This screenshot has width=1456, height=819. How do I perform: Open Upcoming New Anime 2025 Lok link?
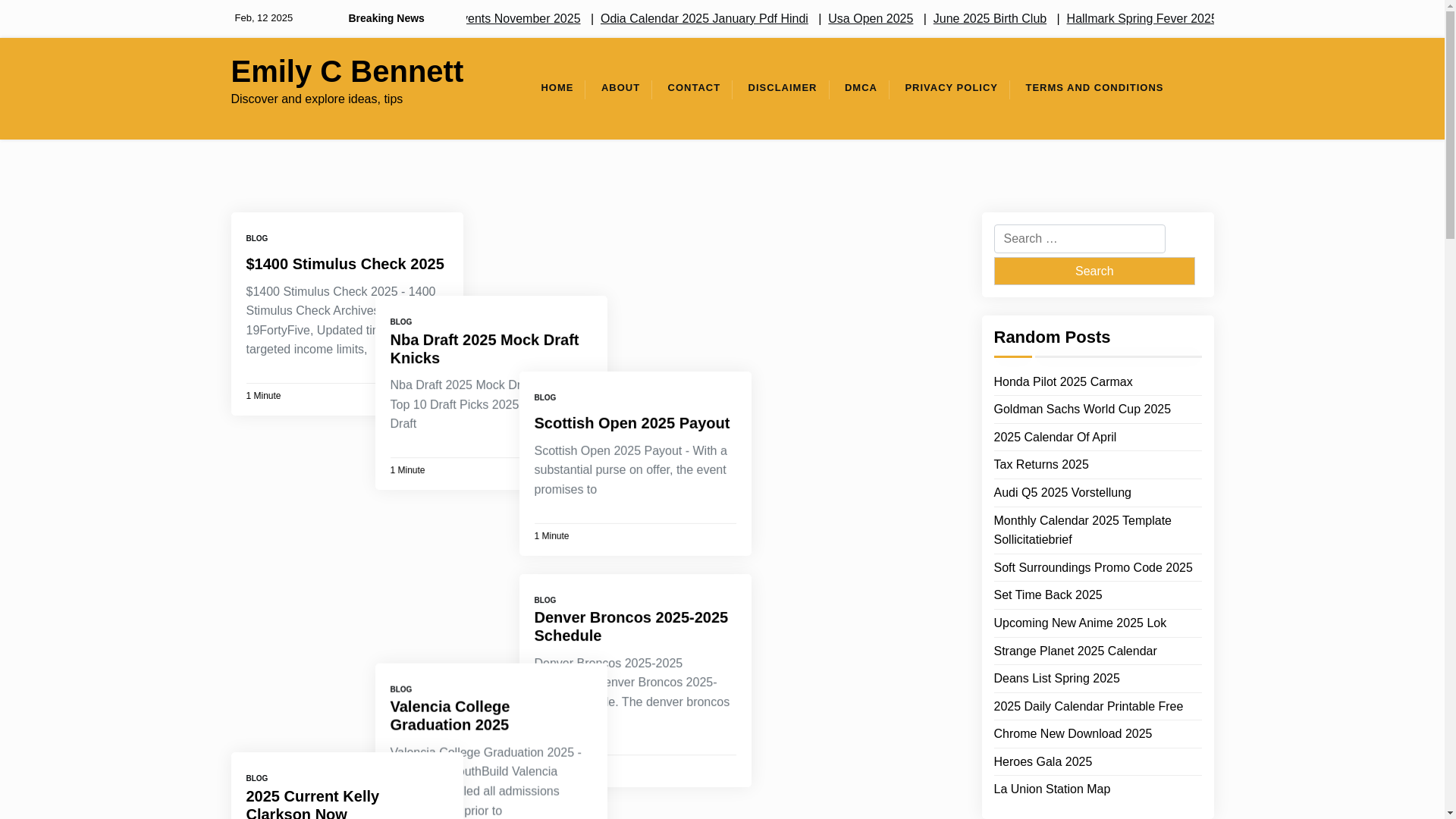tap(1079, 623)
